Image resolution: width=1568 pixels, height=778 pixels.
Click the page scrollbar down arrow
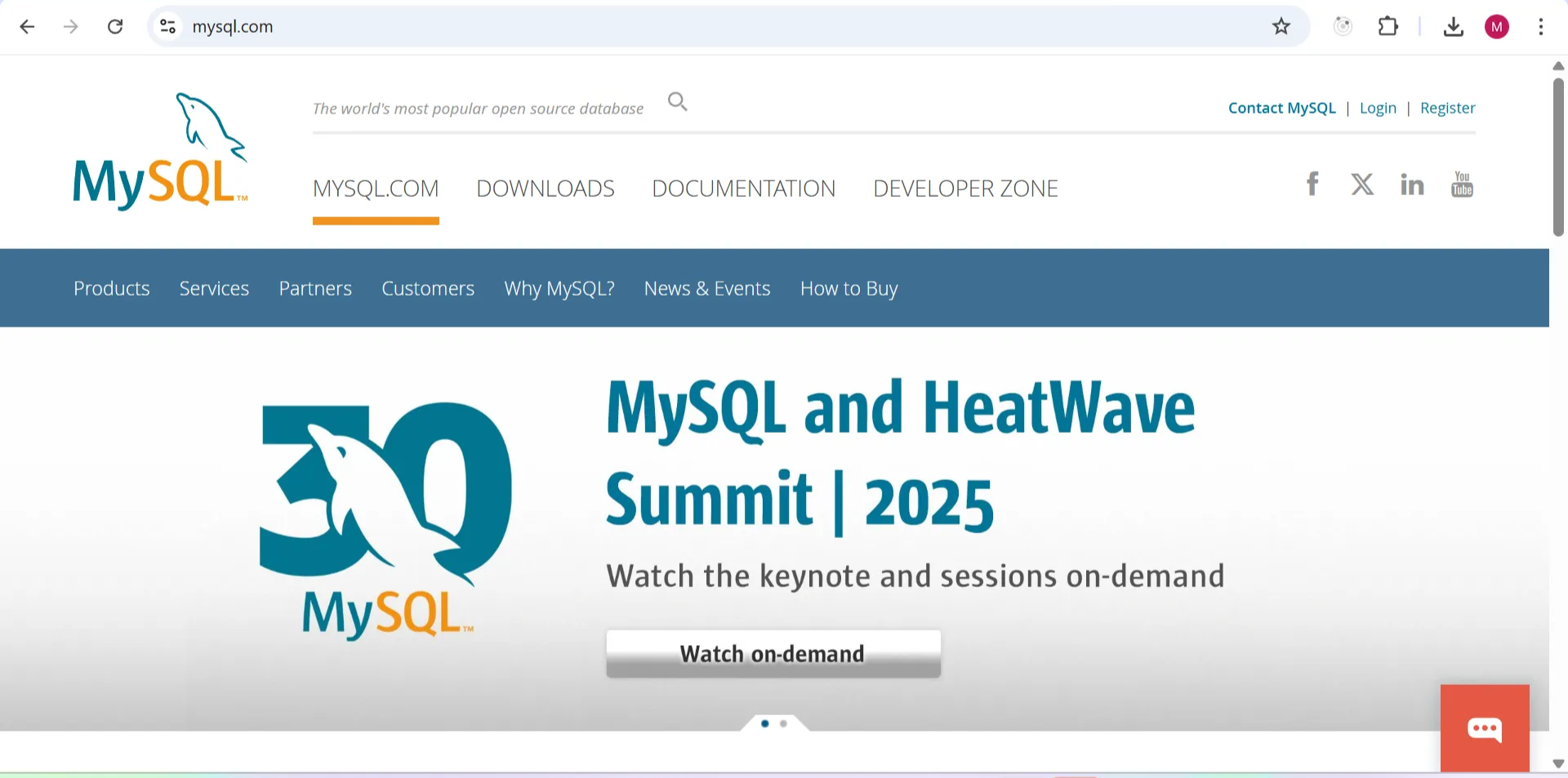(x=1558, y=764)
